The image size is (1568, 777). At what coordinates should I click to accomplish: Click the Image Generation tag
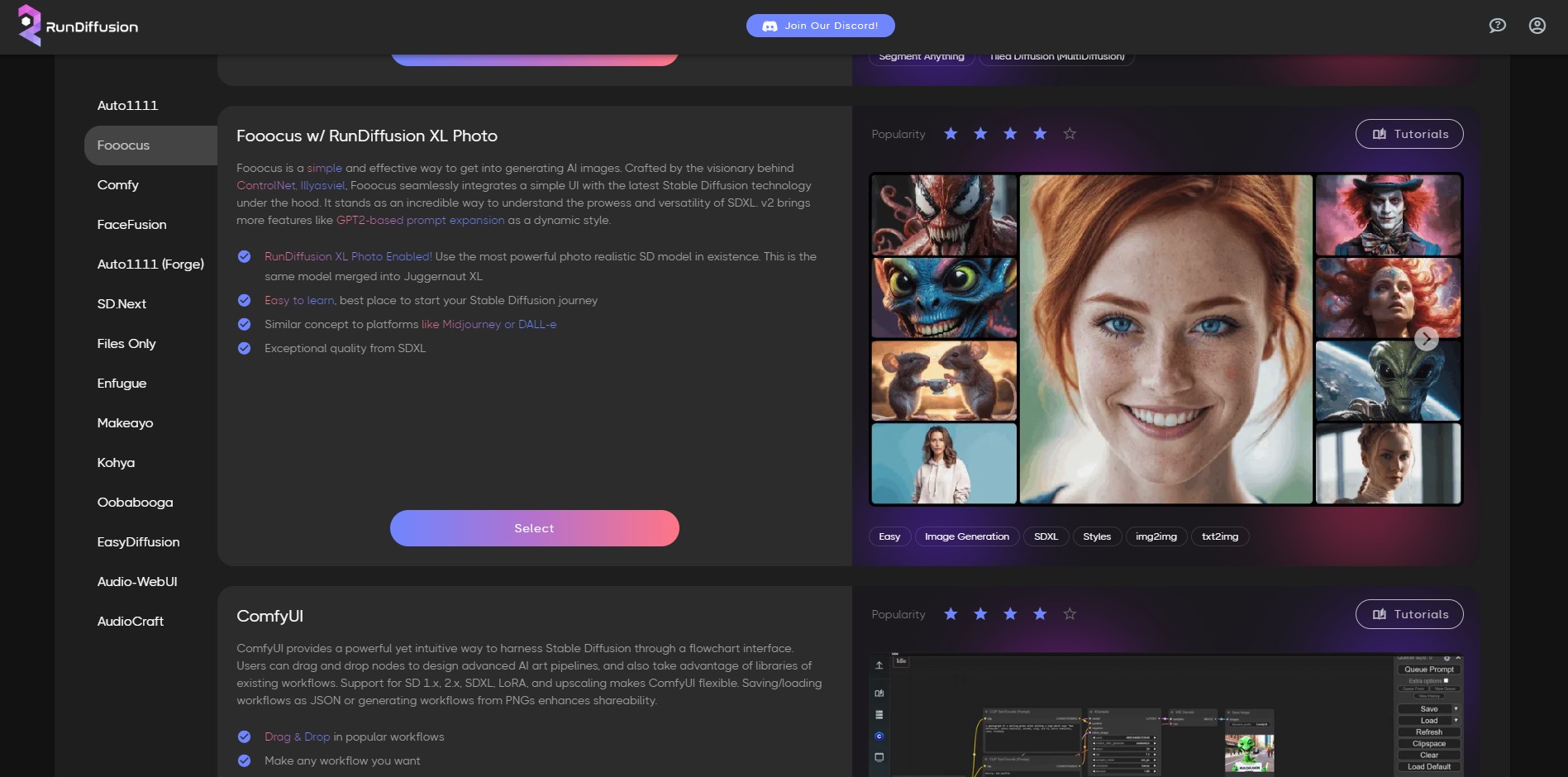967,536
